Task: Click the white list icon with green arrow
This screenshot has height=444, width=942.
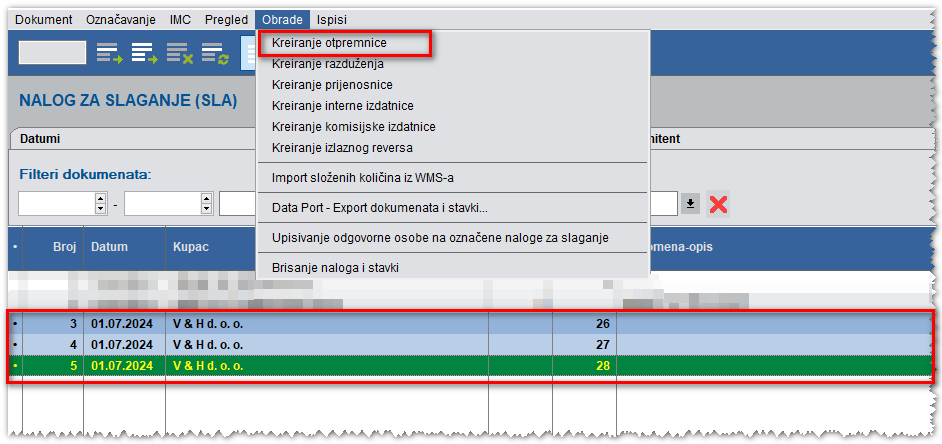Action: click(x=144, y=54)
